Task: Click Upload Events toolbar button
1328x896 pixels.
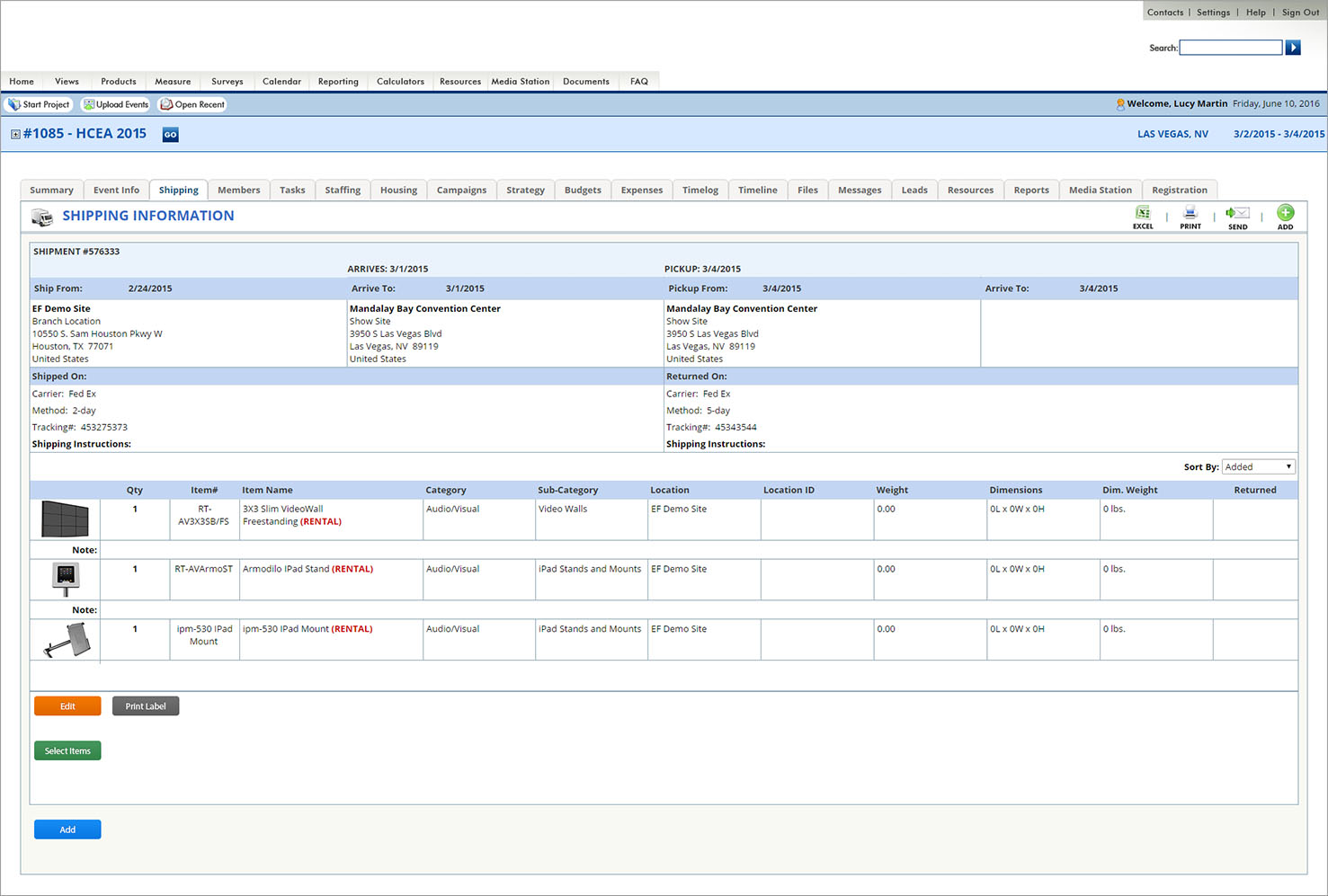Action: 115,104
